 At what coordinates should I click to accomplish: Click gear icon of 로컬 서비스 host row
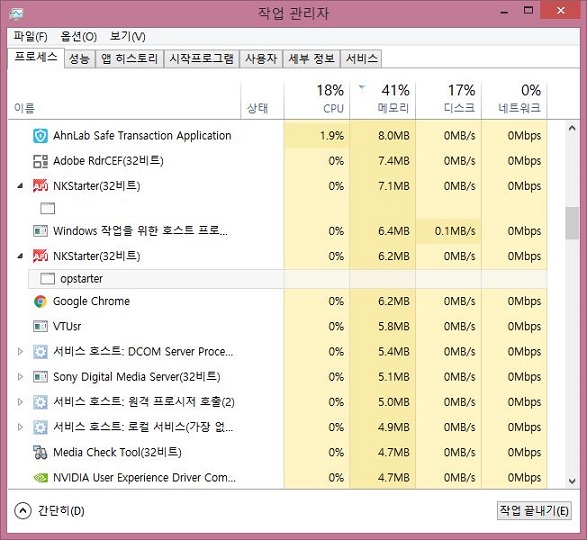(x=40, y=427)
